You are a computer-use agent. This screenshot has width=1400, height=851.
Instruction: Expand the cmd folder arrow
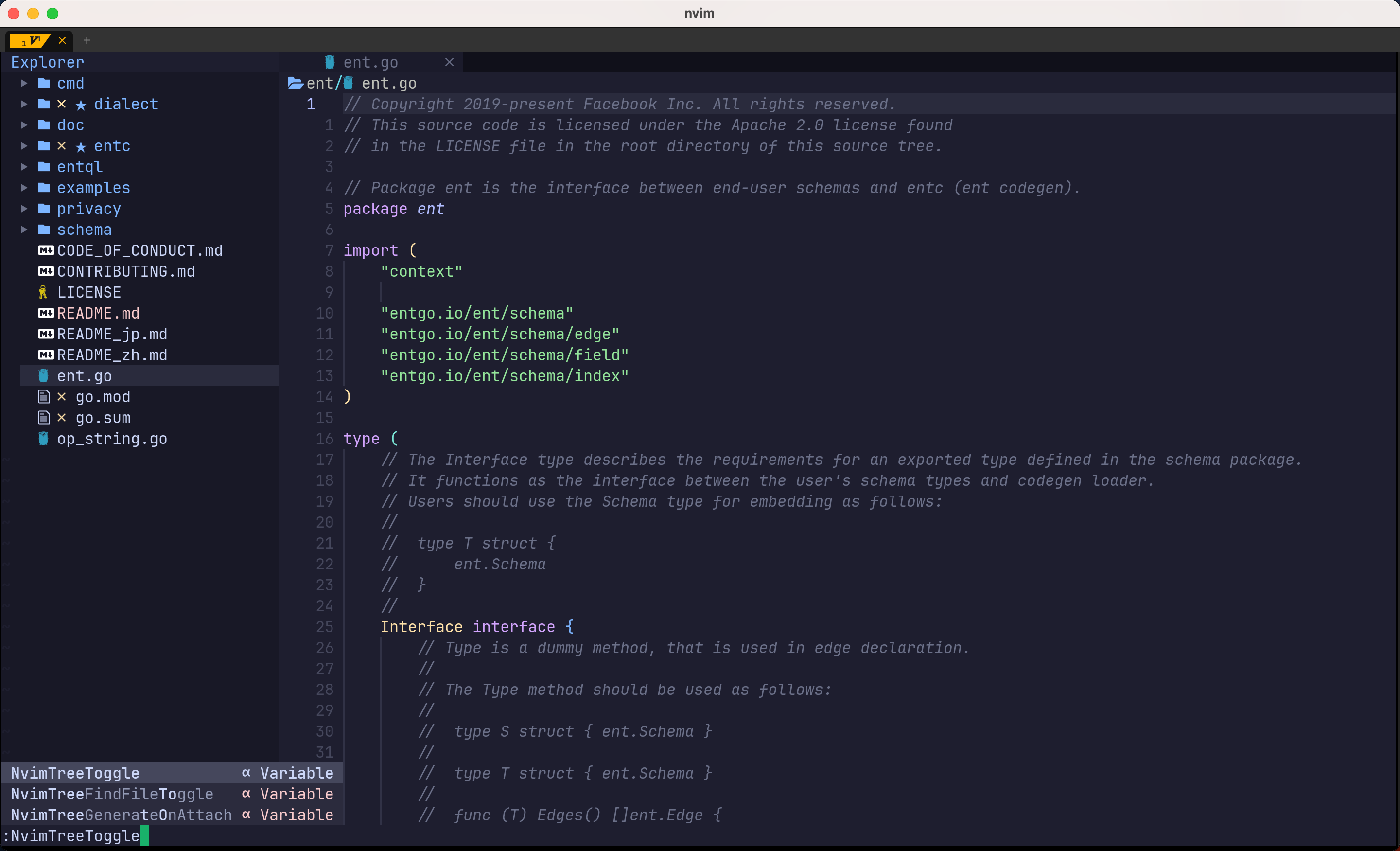(x=24, y=84)
